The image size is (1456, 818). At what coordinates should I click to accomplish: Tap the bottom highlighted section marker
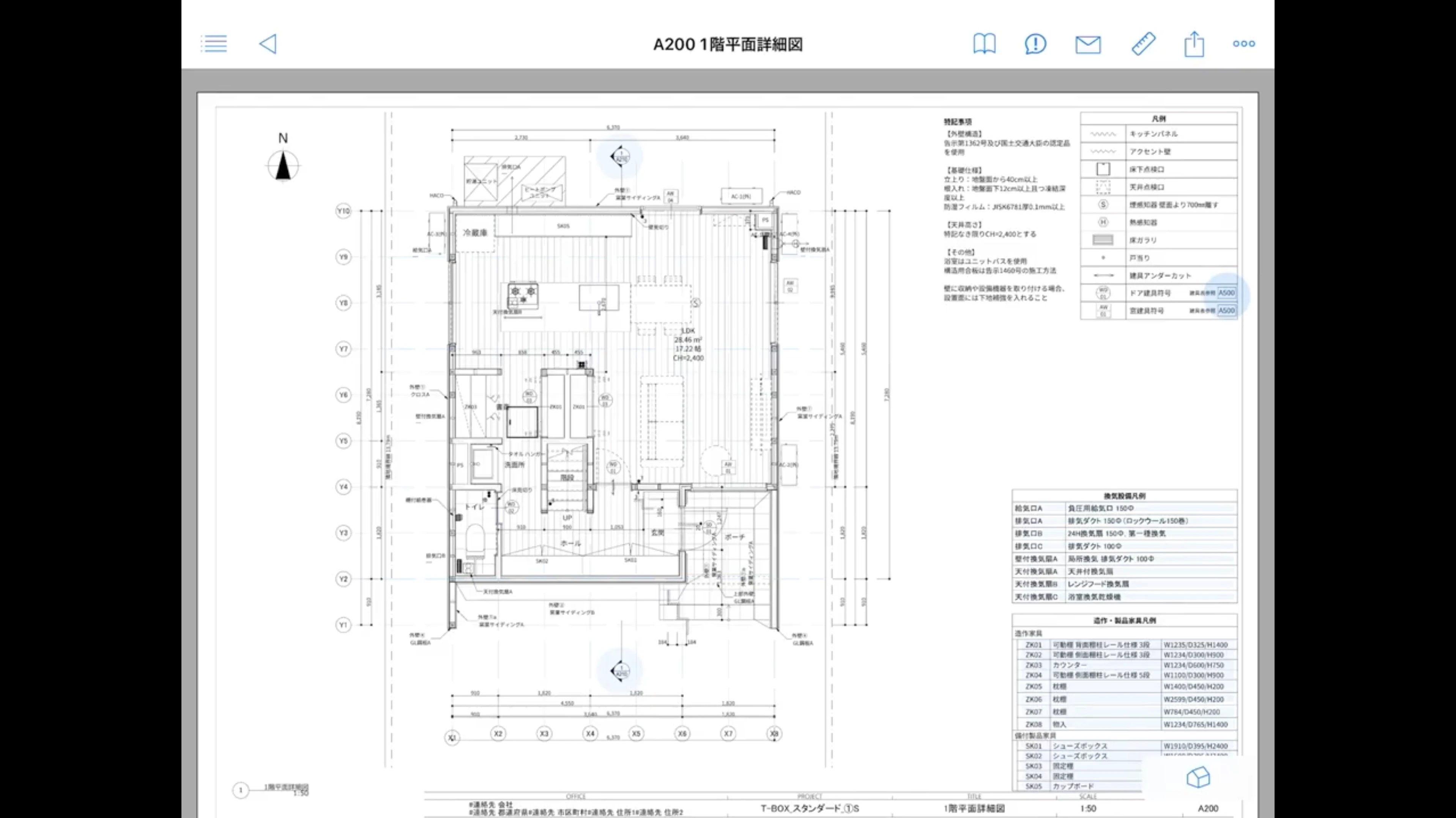pyautogui.click(x=620, y=670)
